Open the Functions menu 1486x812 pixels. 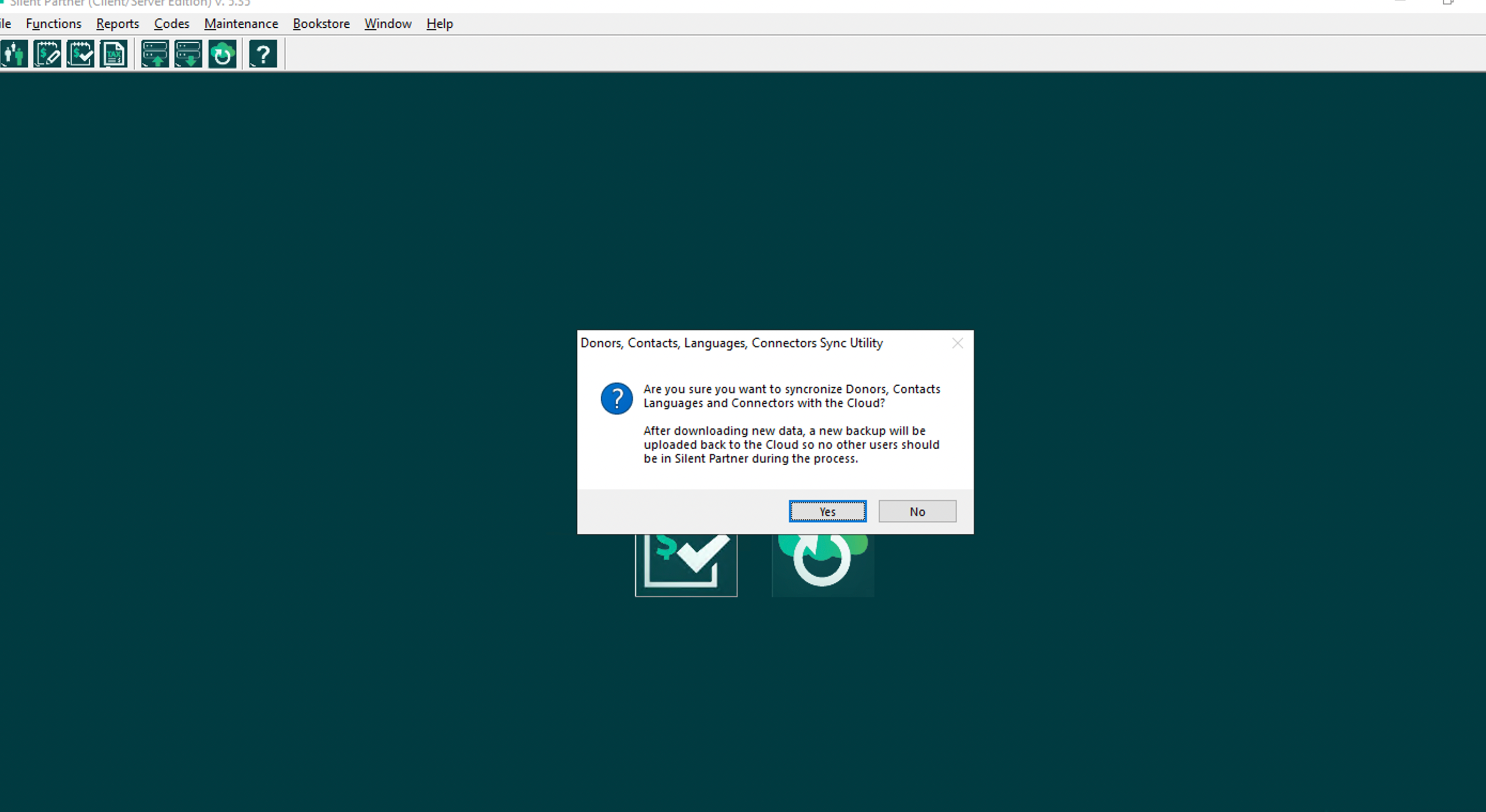[x=53, y=24]
